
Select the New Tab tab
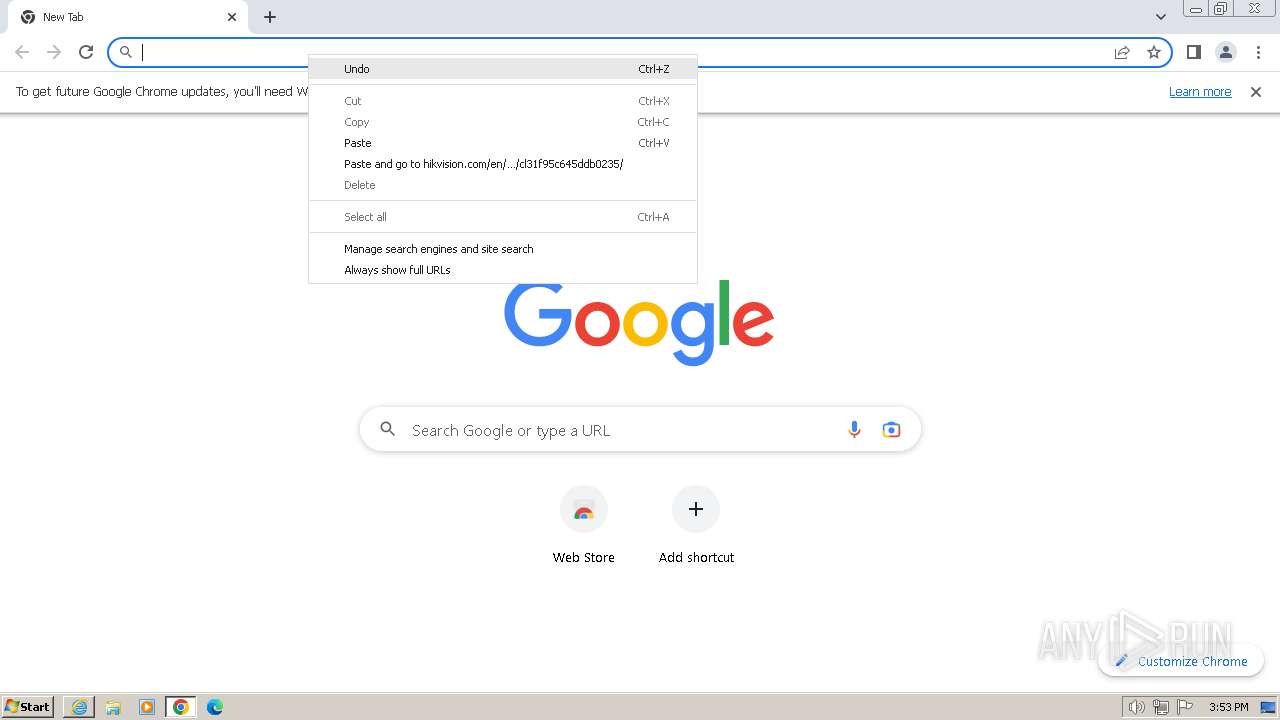pos(128,17)
